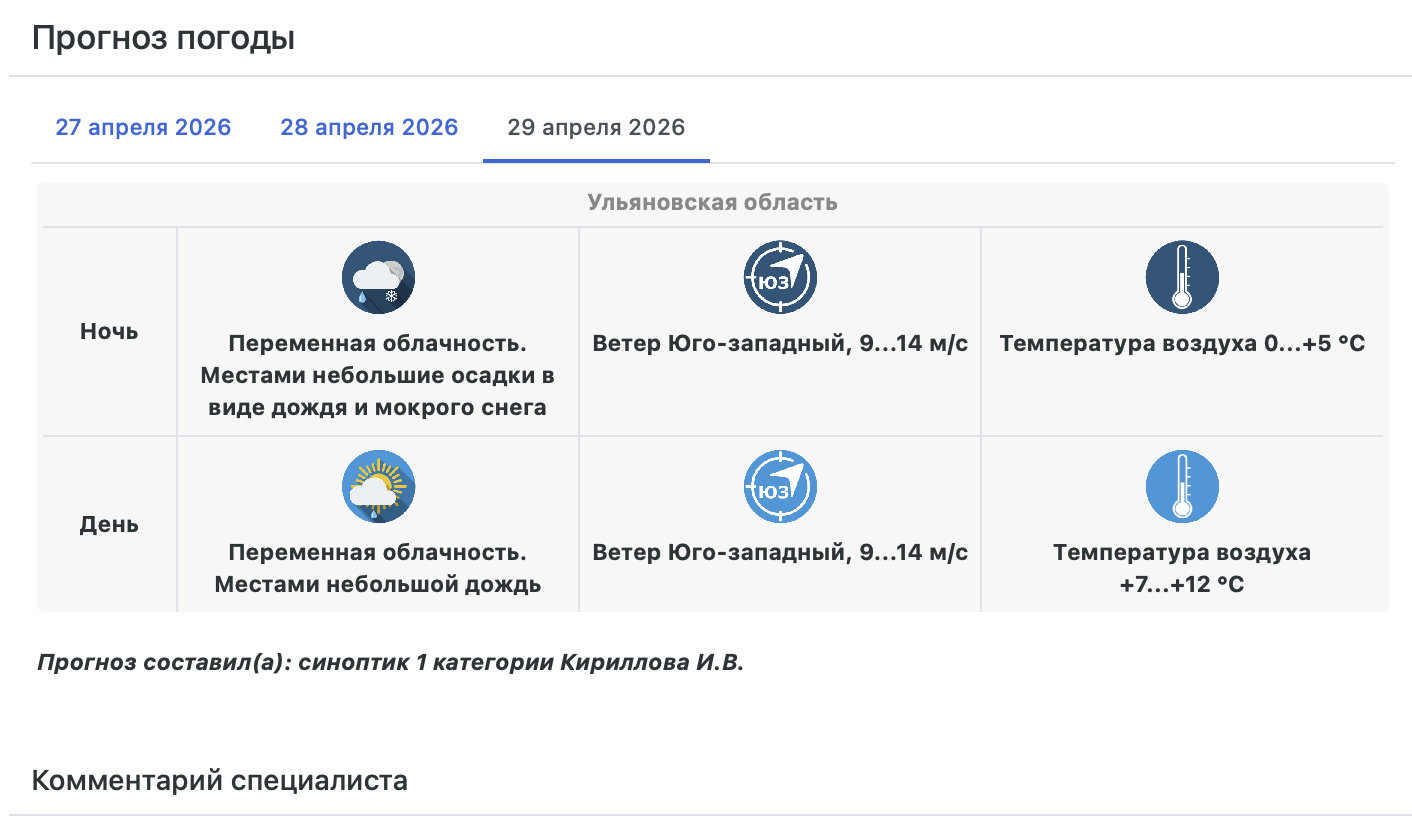Click the night south-west wind compass icon
The width and height of the screenshot is (1412, 824).
click(x=780, y=277)
